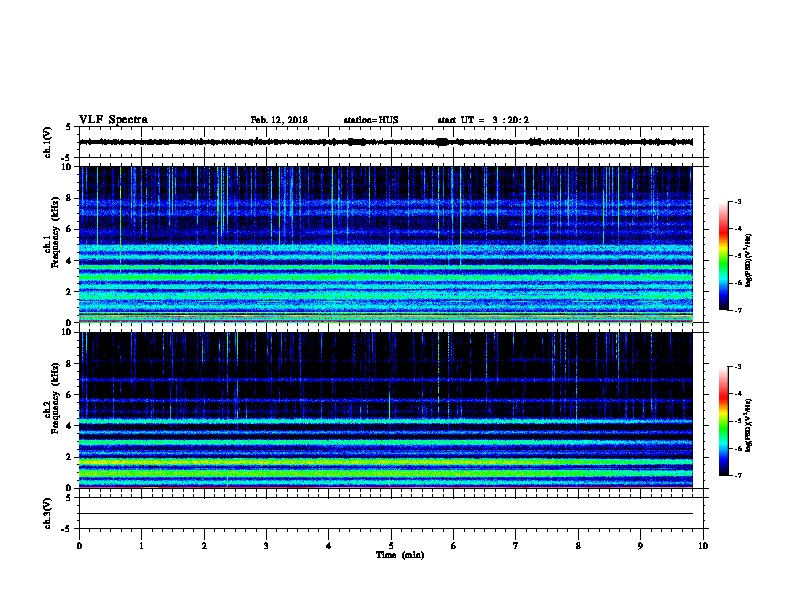Screen dimensions: 792x612
Task: Click the "ch.3(V)" axis label
Action: (x=47, y=513)
